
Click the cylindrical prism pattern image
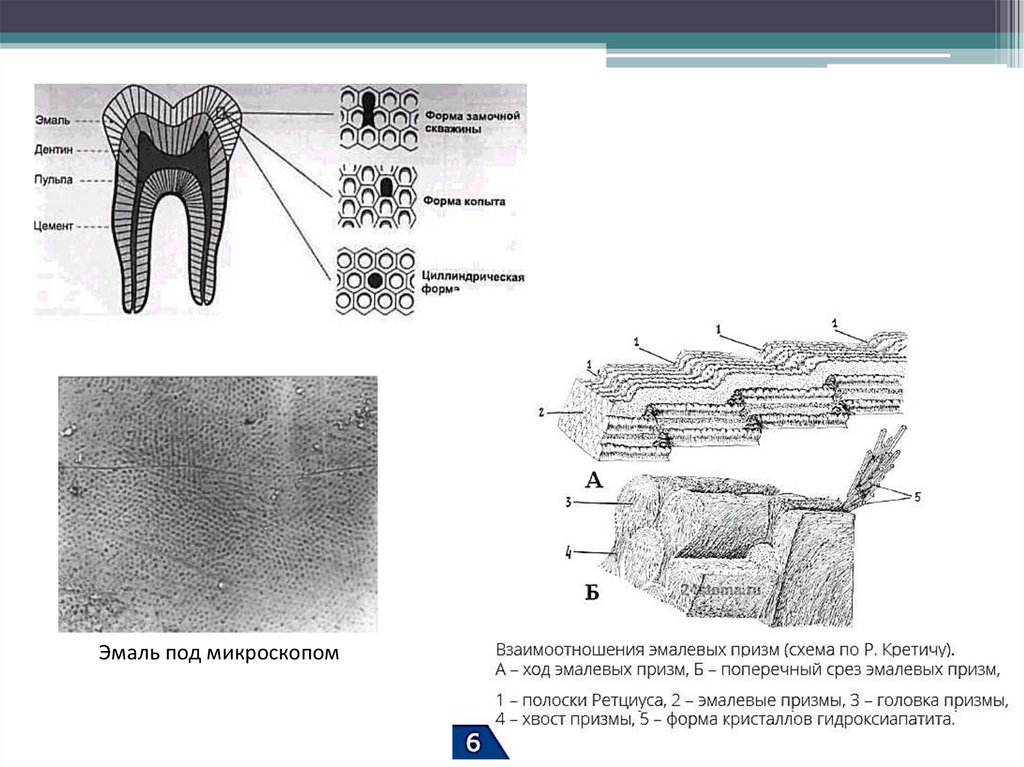point(376,281)
